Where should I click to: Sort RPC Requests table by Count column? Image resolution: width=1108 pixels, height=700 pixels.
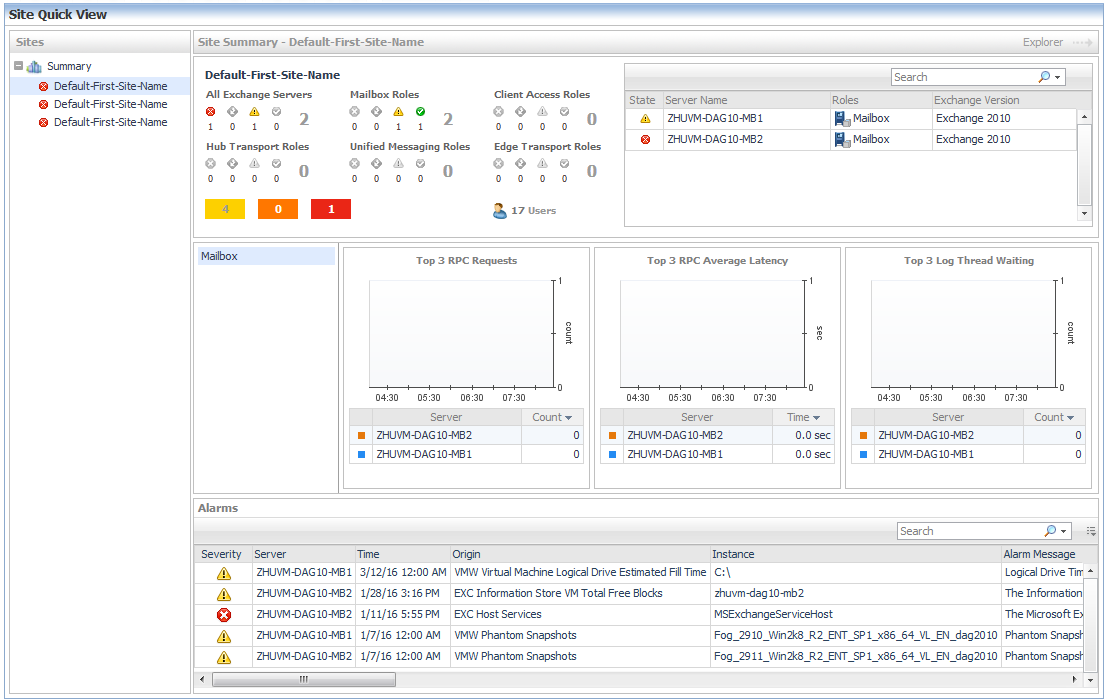coord(552,417)
